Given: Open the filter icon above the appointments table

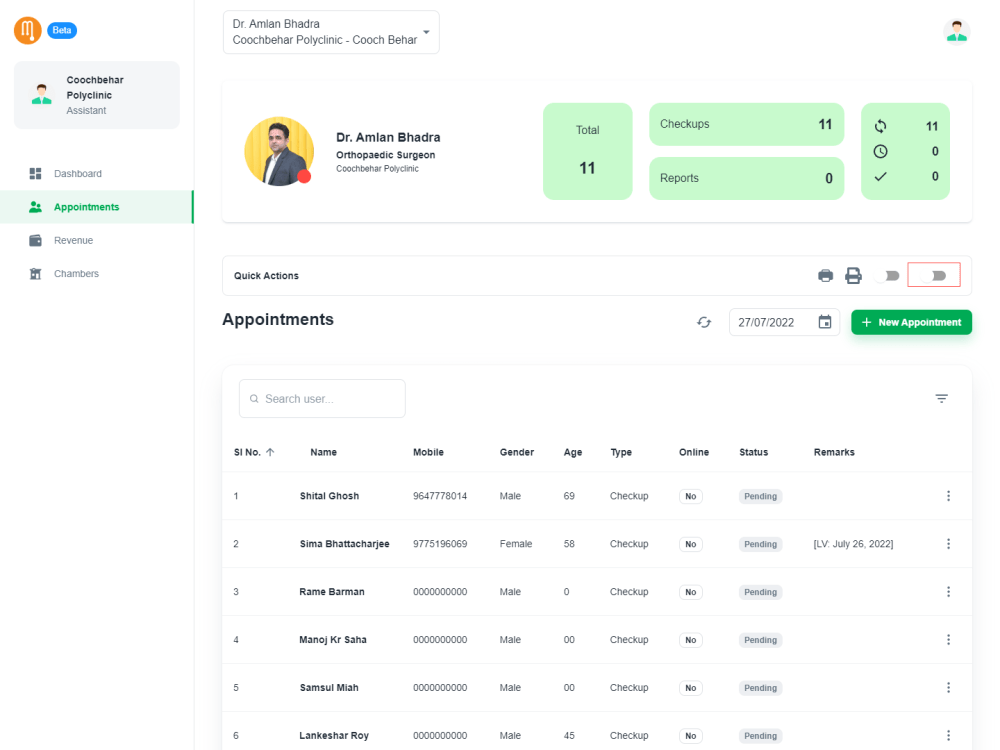Looking at the screenshot, I should 941,397.
